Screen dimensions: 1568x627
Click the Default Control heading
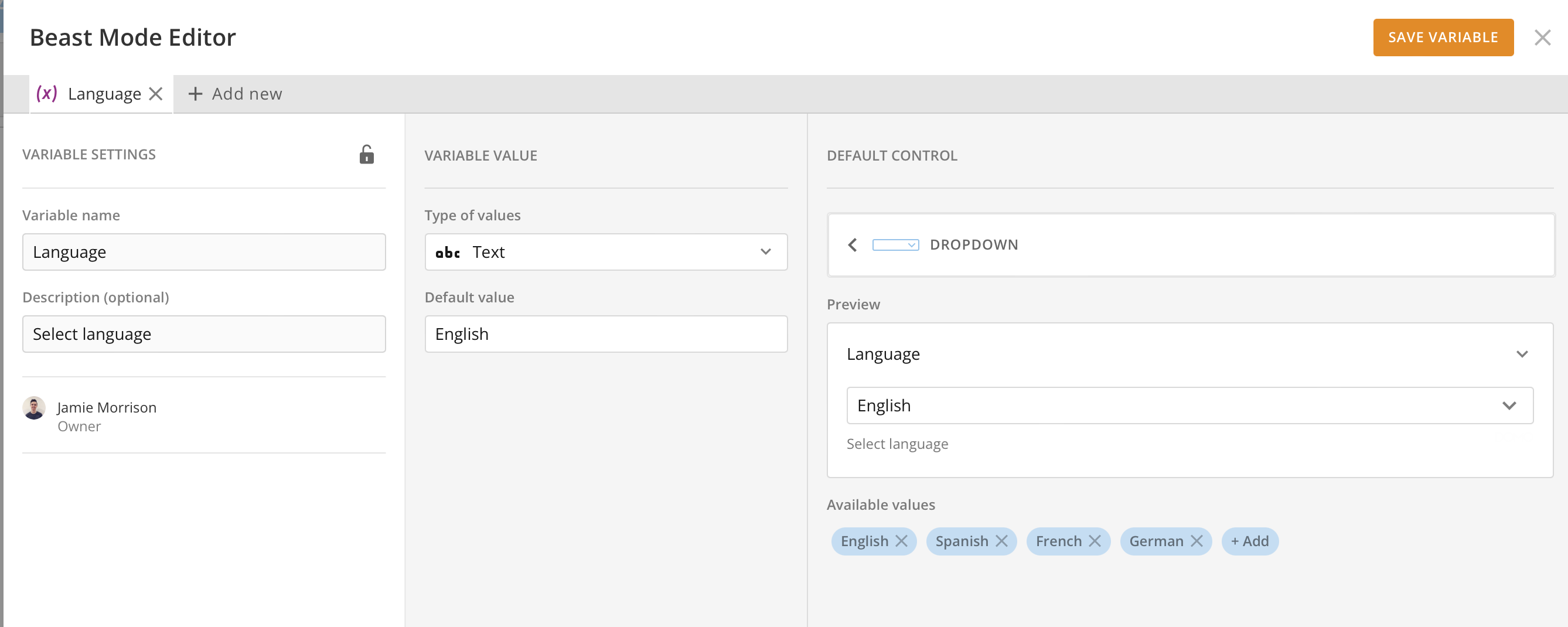click(892, 156)
